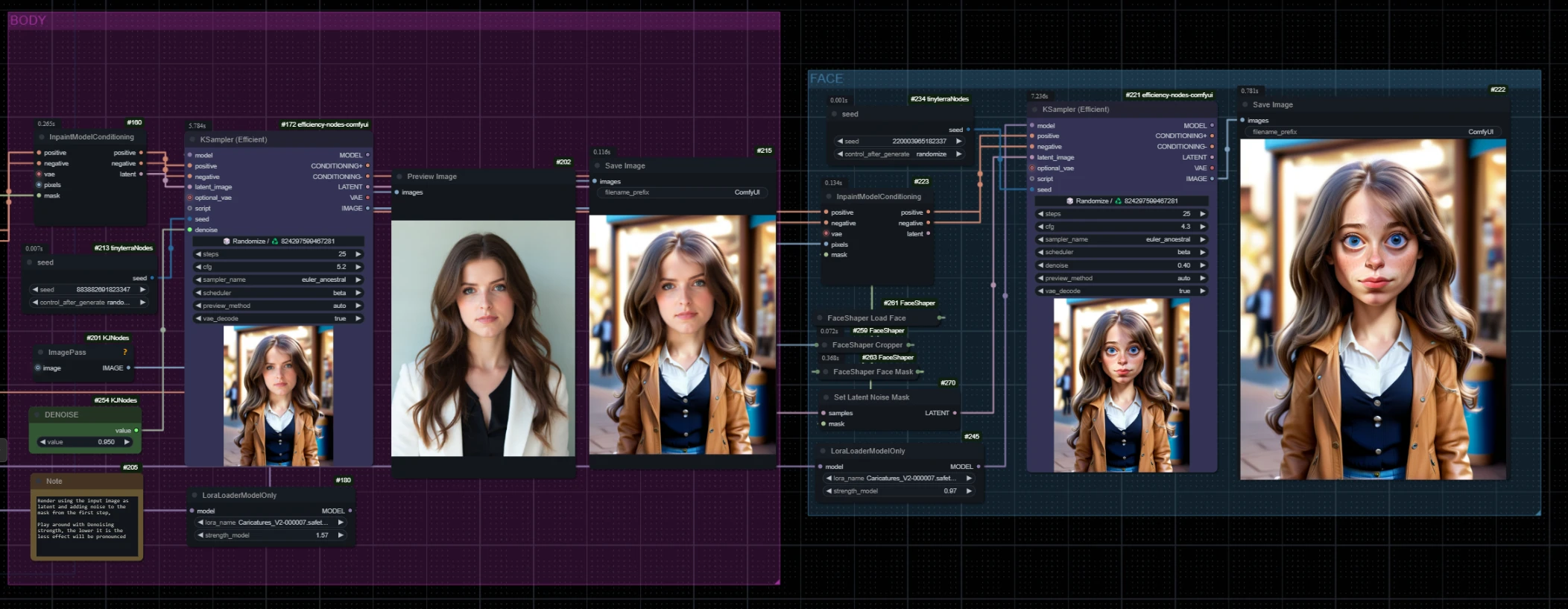This screenshot has height=609, width=1568.
Task: Collapse the Preview Image node via its title dot
Action: [399, 177]
